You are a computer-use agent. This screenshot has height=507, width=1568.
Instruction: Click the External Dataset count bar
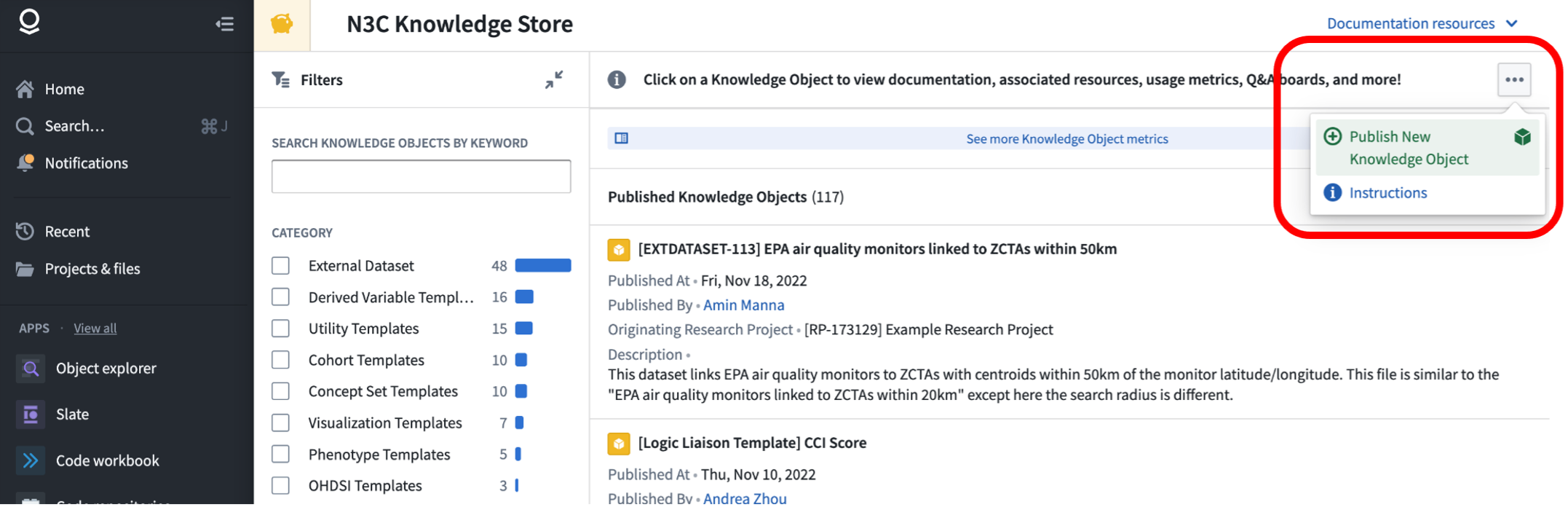543,266
